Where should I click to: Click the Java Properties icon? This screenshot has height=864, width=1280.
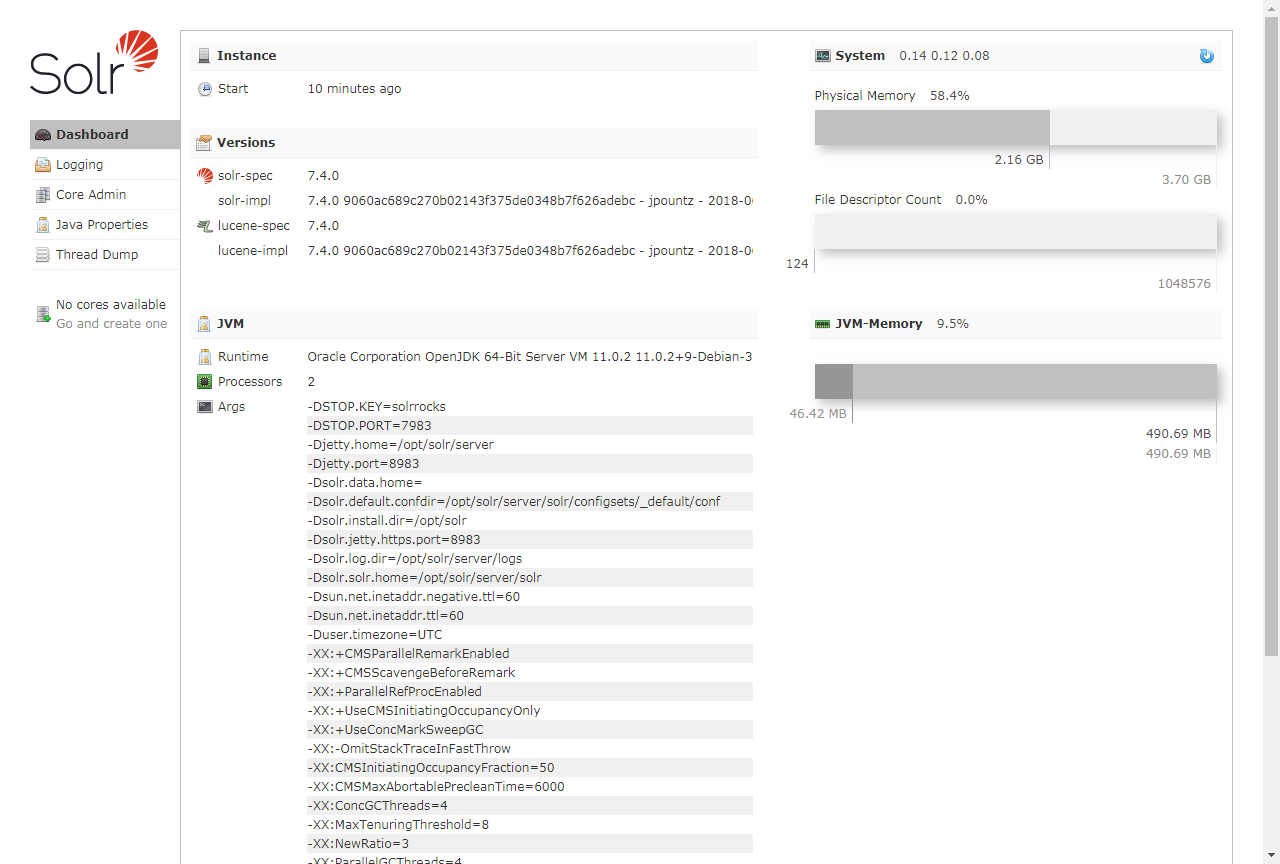[x=43, y=225]
